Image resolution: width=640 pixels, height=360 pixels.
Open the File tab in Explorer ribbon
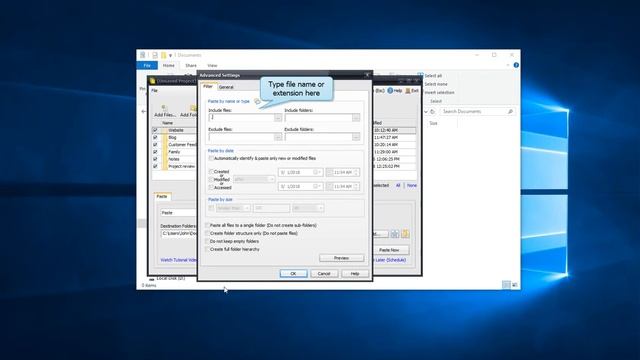(x=147, y=65)
